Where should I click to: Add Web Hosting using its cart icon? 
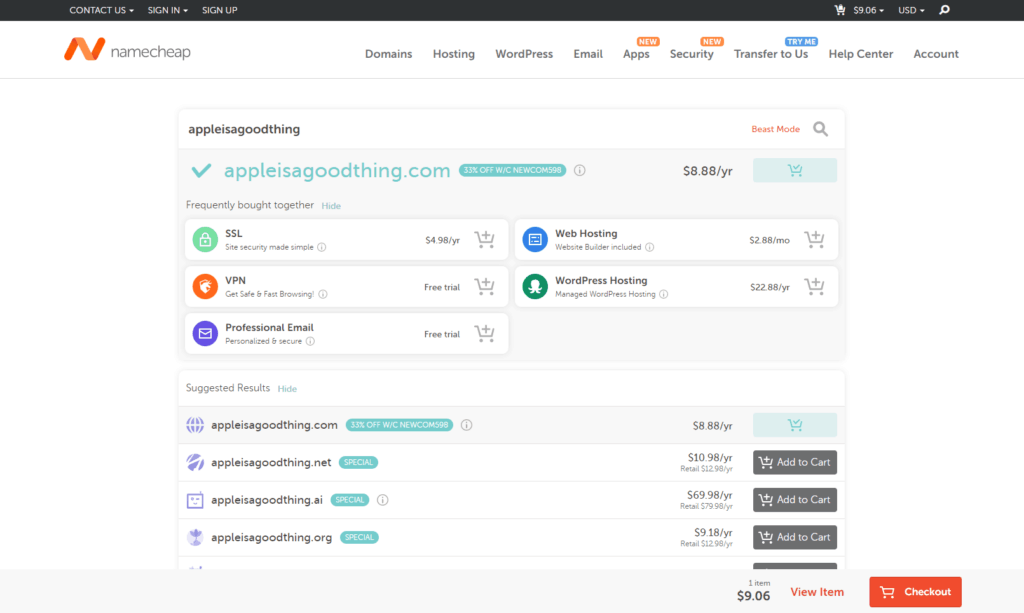(814, 240)
